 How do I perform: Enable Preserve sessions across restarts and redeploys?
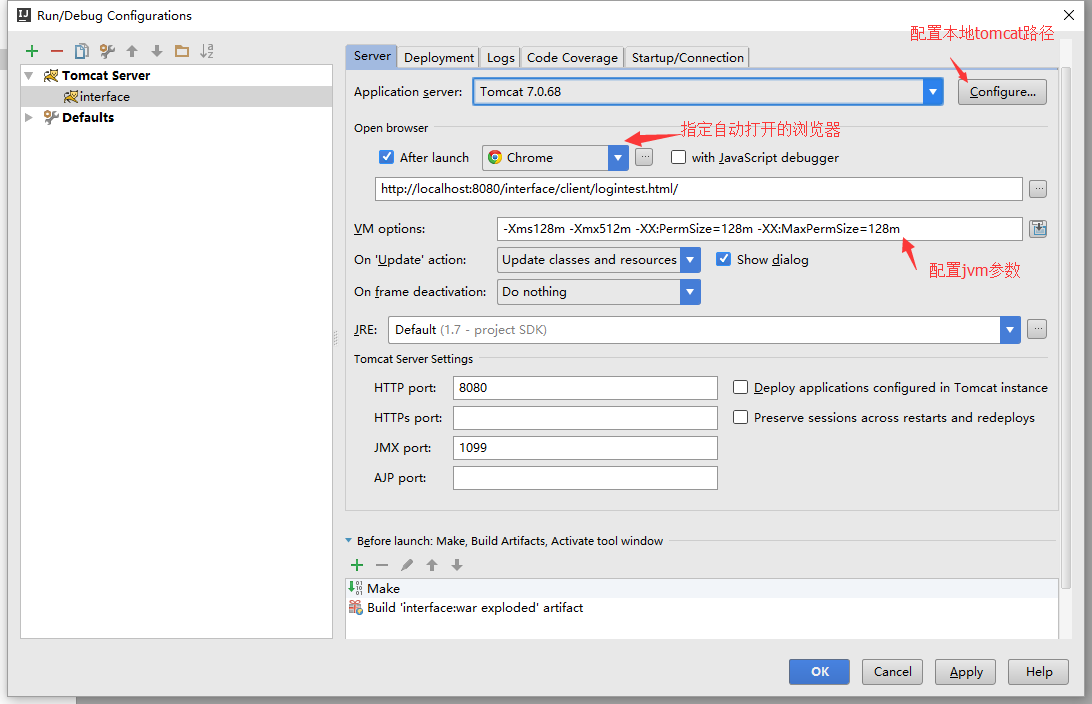point(740,417)
